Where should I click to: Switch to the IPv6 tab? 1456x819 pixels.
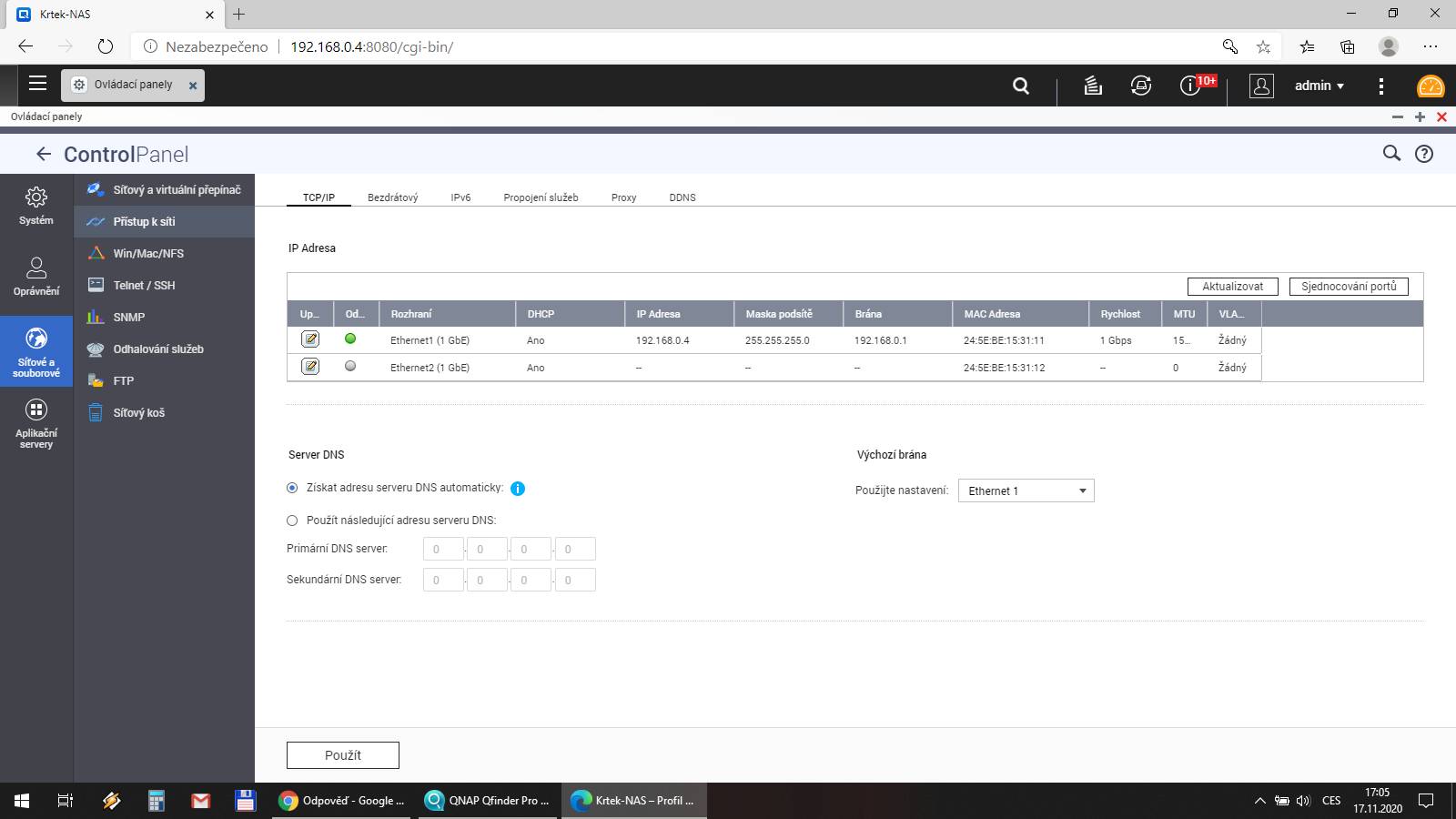click(460, 197)
